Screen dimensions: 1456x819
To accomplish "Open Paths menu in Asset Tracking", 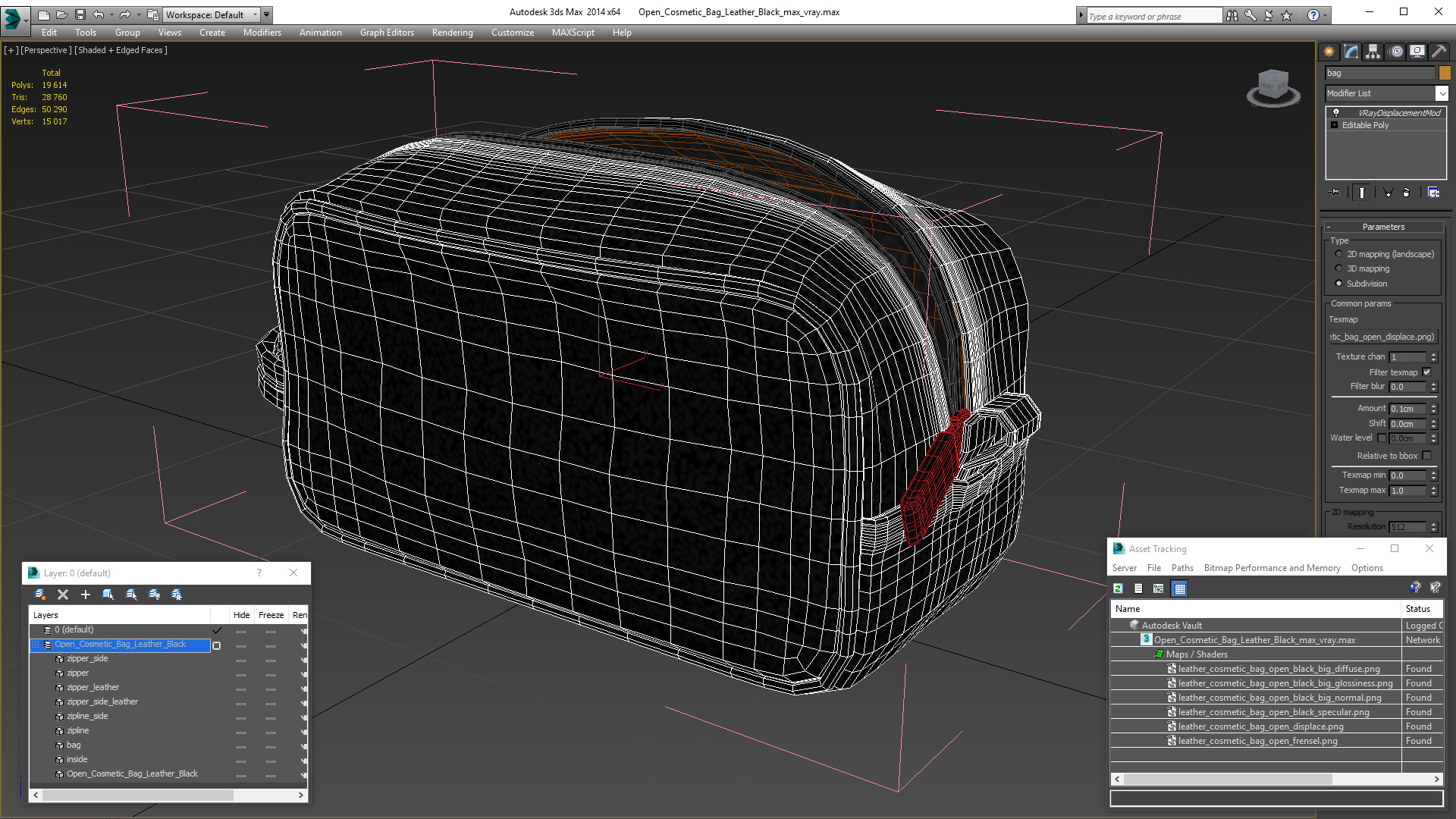I will (1181, 568).
